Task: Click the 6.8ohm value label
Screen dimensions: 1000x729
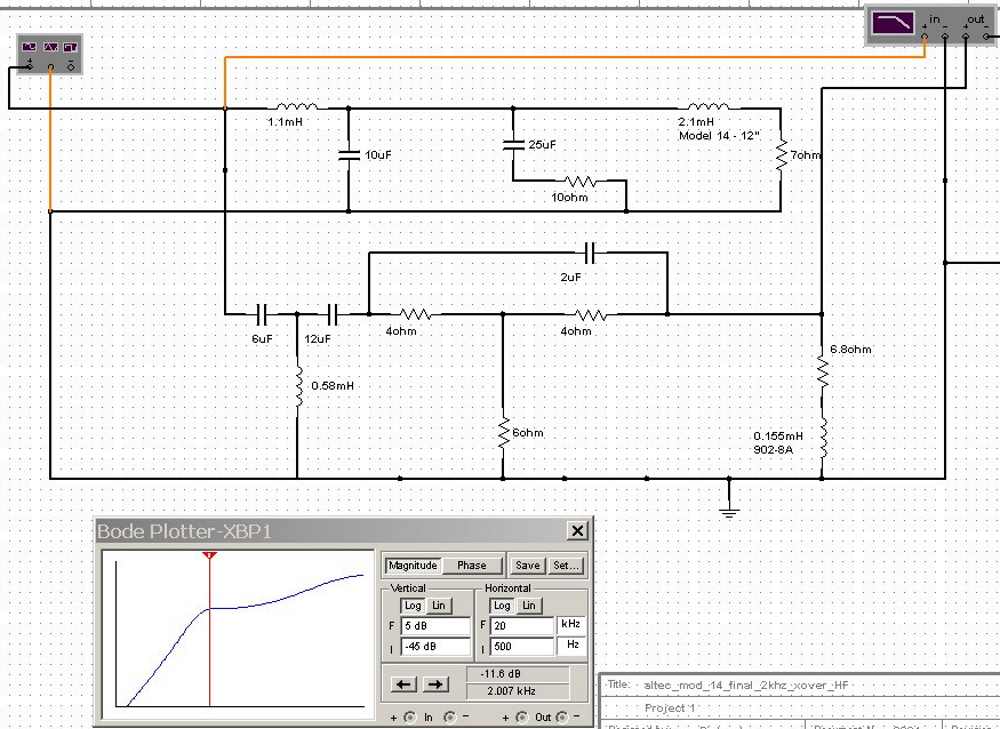Action: click(x=851, y=350)
